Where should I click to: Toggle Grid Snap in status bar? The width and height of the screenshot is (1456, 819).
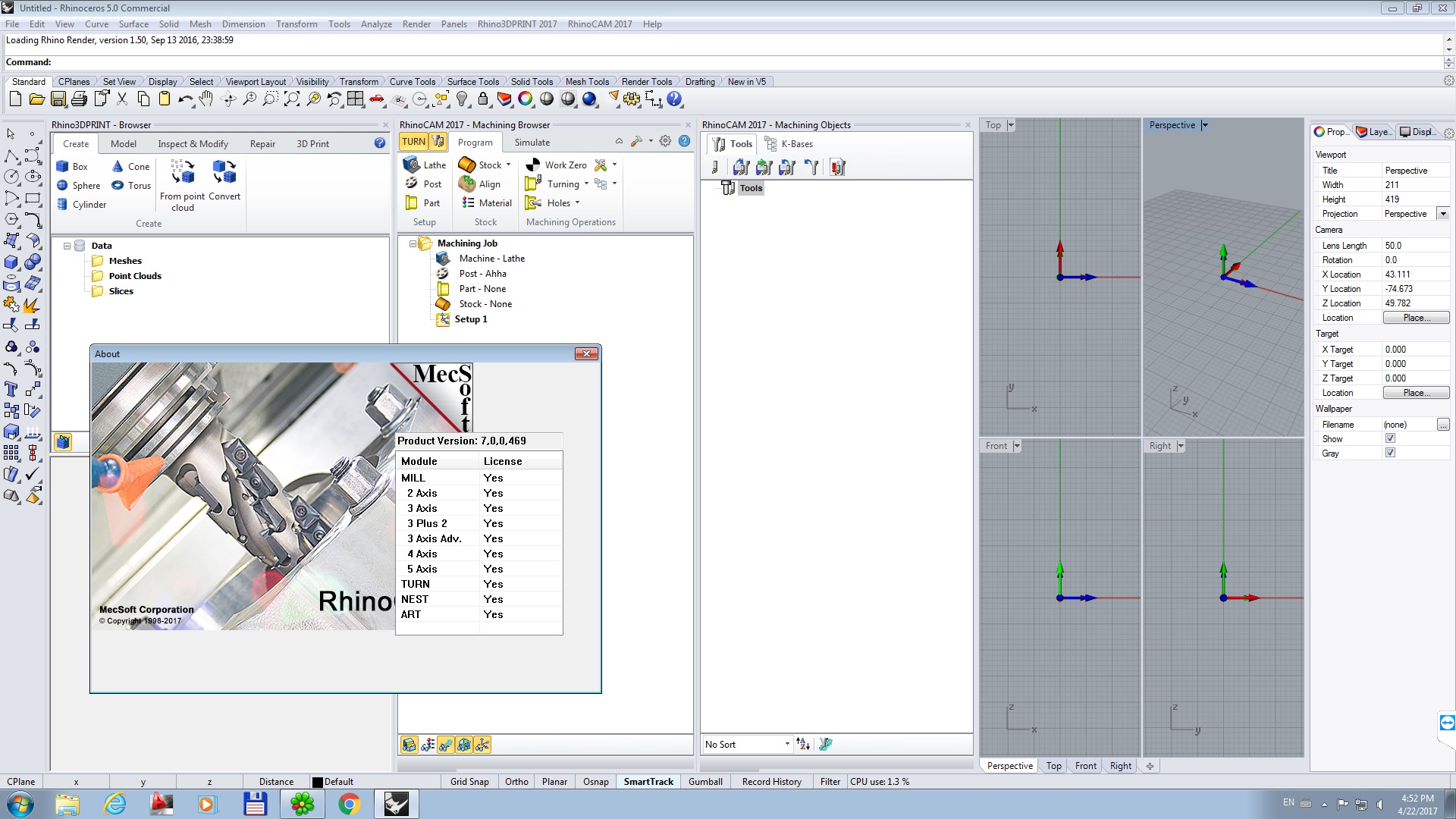point(469,782)
